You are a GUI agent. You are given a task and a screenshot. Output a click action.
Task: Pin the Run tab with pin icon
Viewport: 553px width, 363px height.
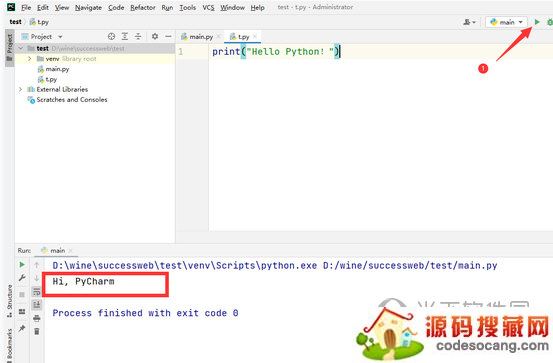[22, 328]
